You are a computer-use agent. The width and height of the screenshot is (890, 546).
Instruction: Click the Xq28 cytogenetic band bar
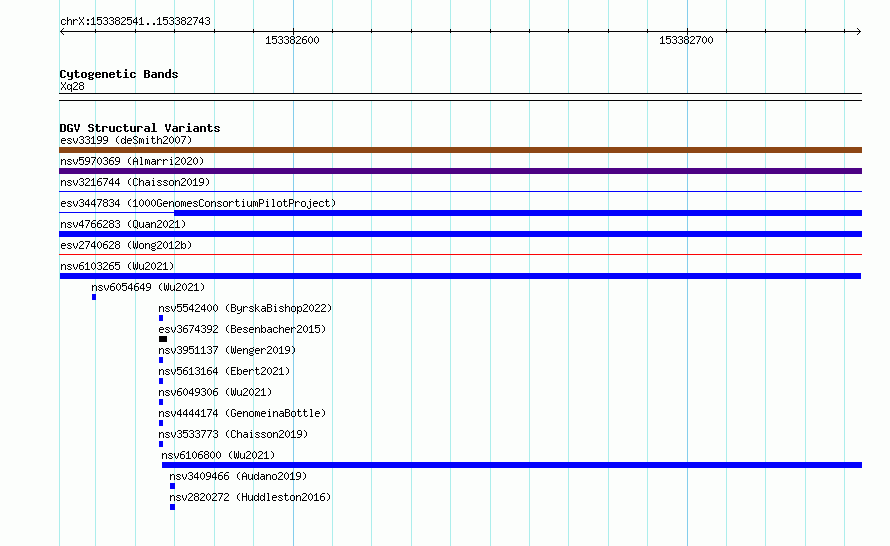tap(460, 97)
